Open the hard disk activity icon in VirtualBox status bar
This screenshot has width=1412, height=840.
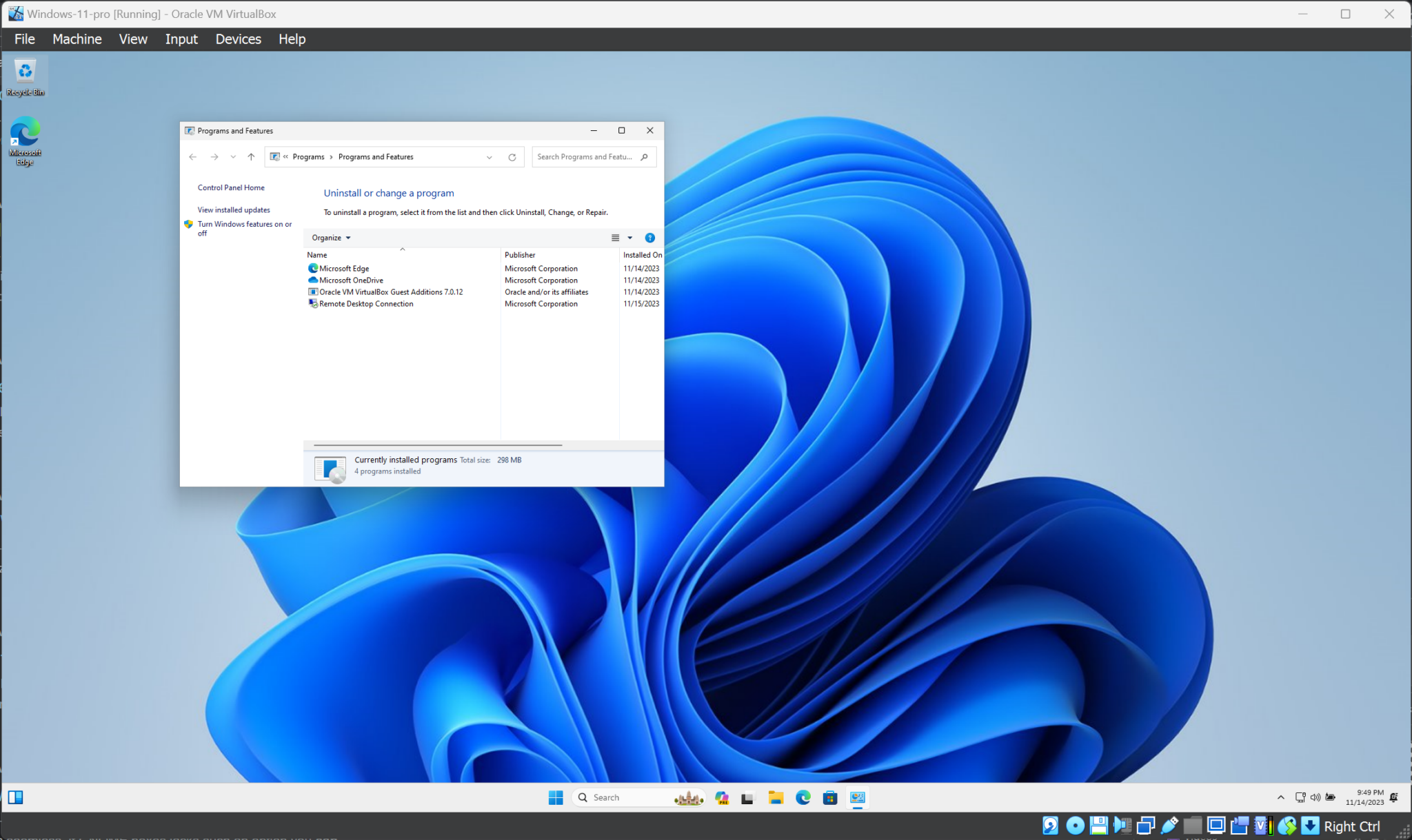coord(1050,826)
